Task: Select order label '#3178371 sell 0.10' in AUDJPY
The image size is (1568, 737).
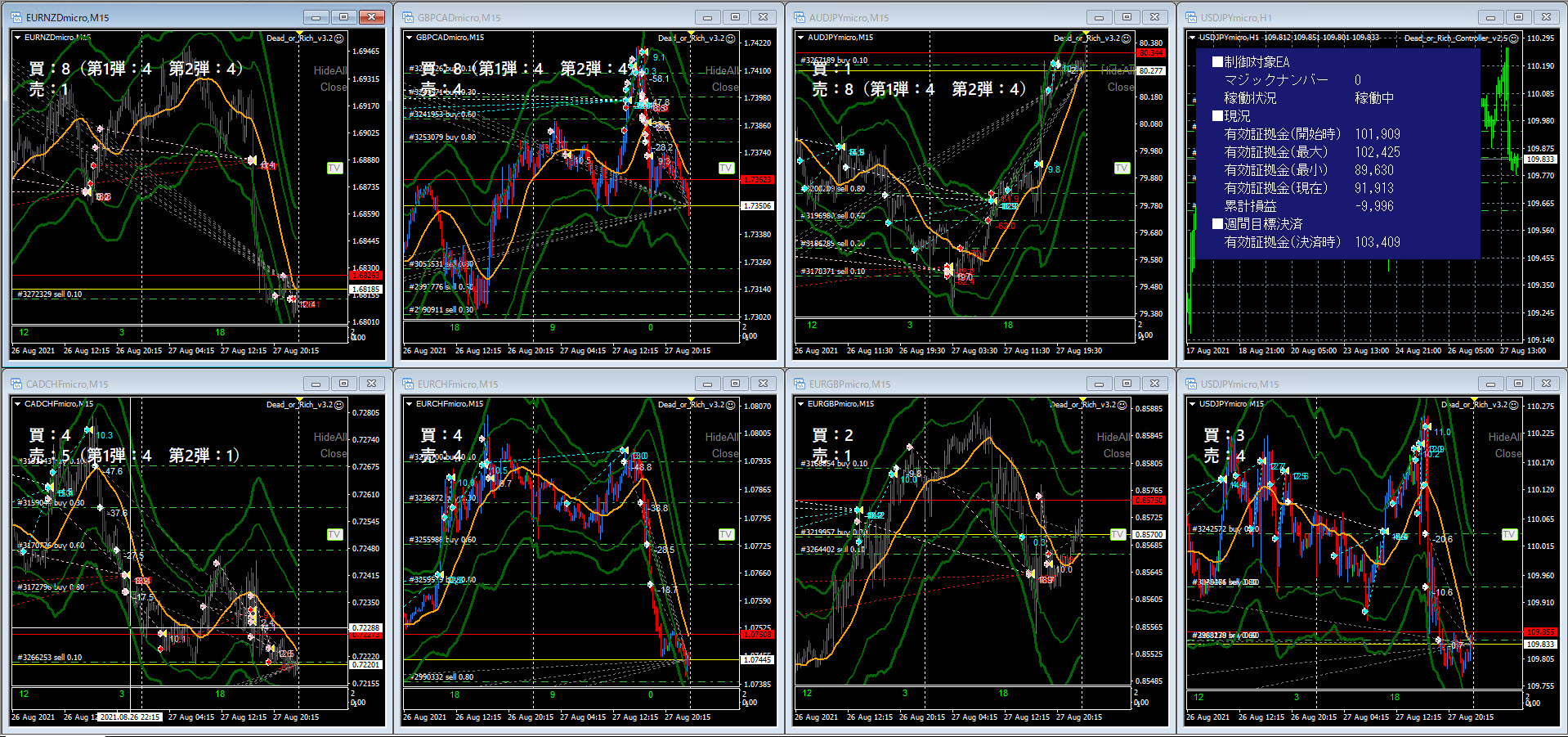Action: [x=832, y=272]
